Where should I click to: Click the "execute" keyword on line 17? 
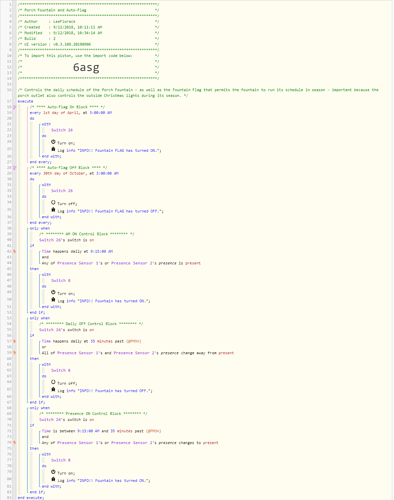tap(25, 101)
